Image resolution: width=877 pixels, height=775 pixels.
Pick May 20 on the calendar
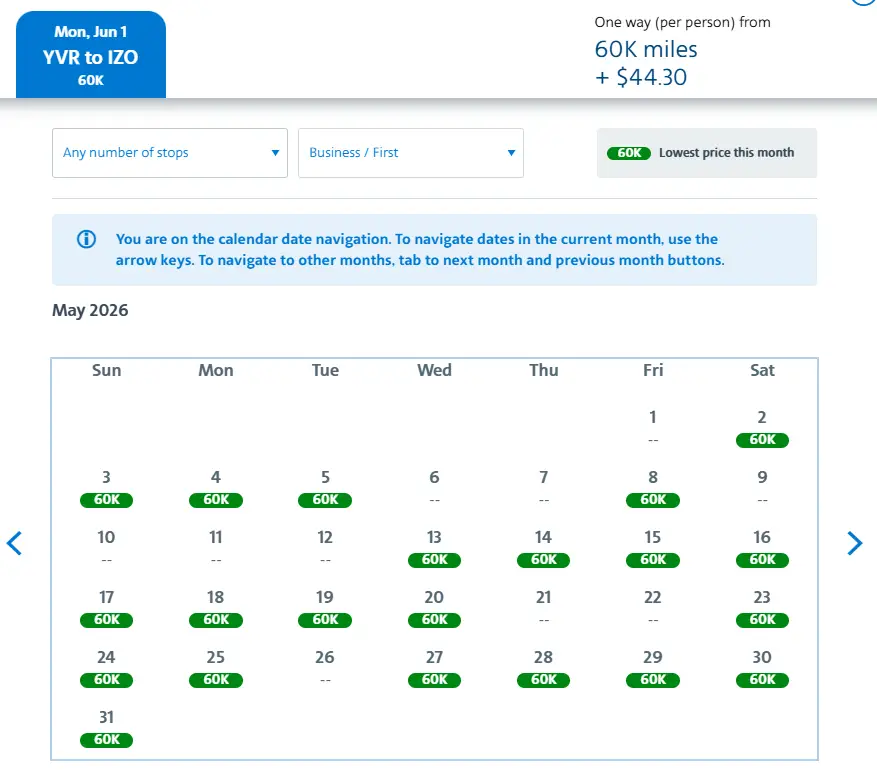point(434,608)
